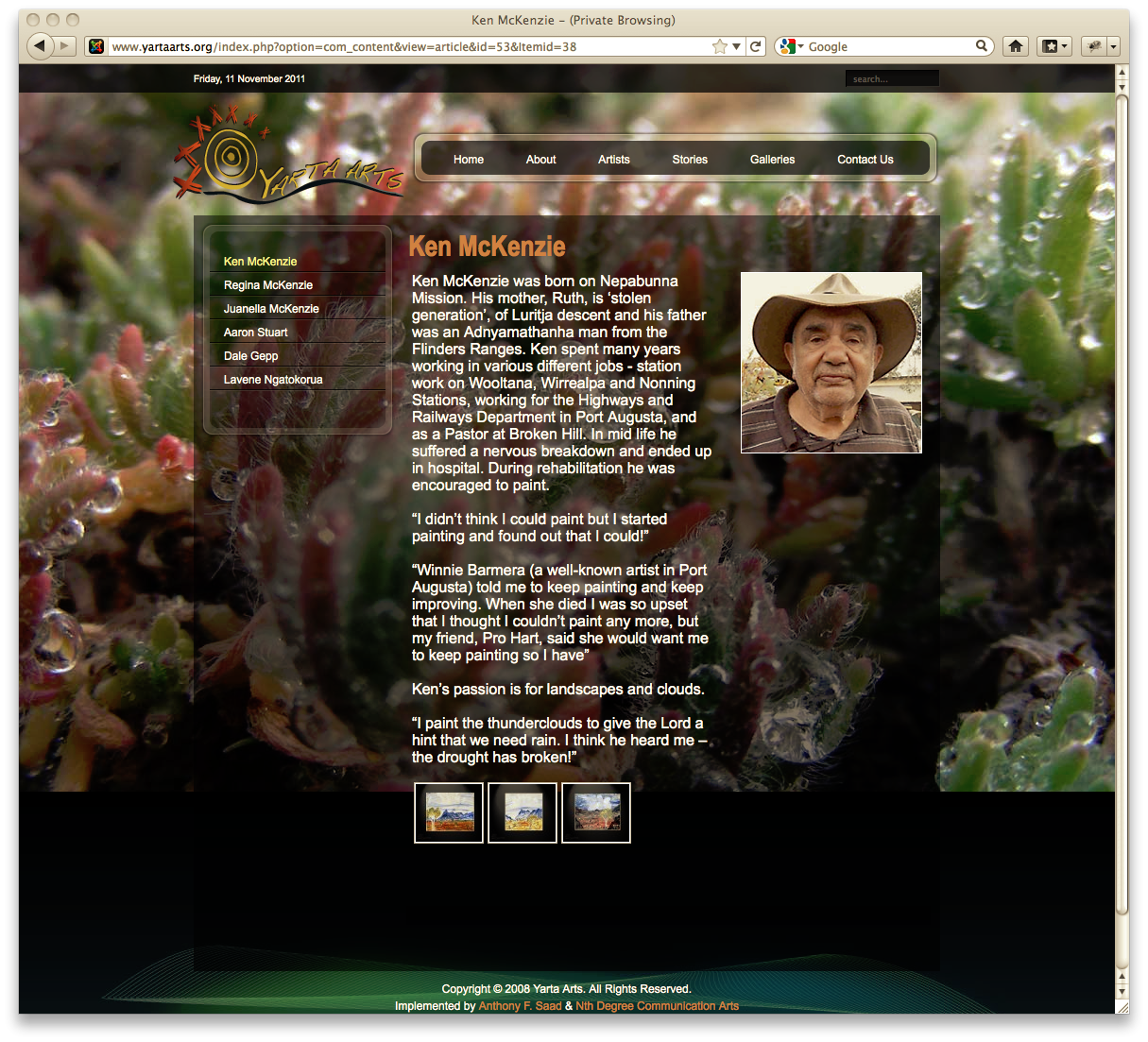The height and width of the screenshot is (1042, 1148).
Task: Open the Google search engine selector
Action: [x=791, y=46]
